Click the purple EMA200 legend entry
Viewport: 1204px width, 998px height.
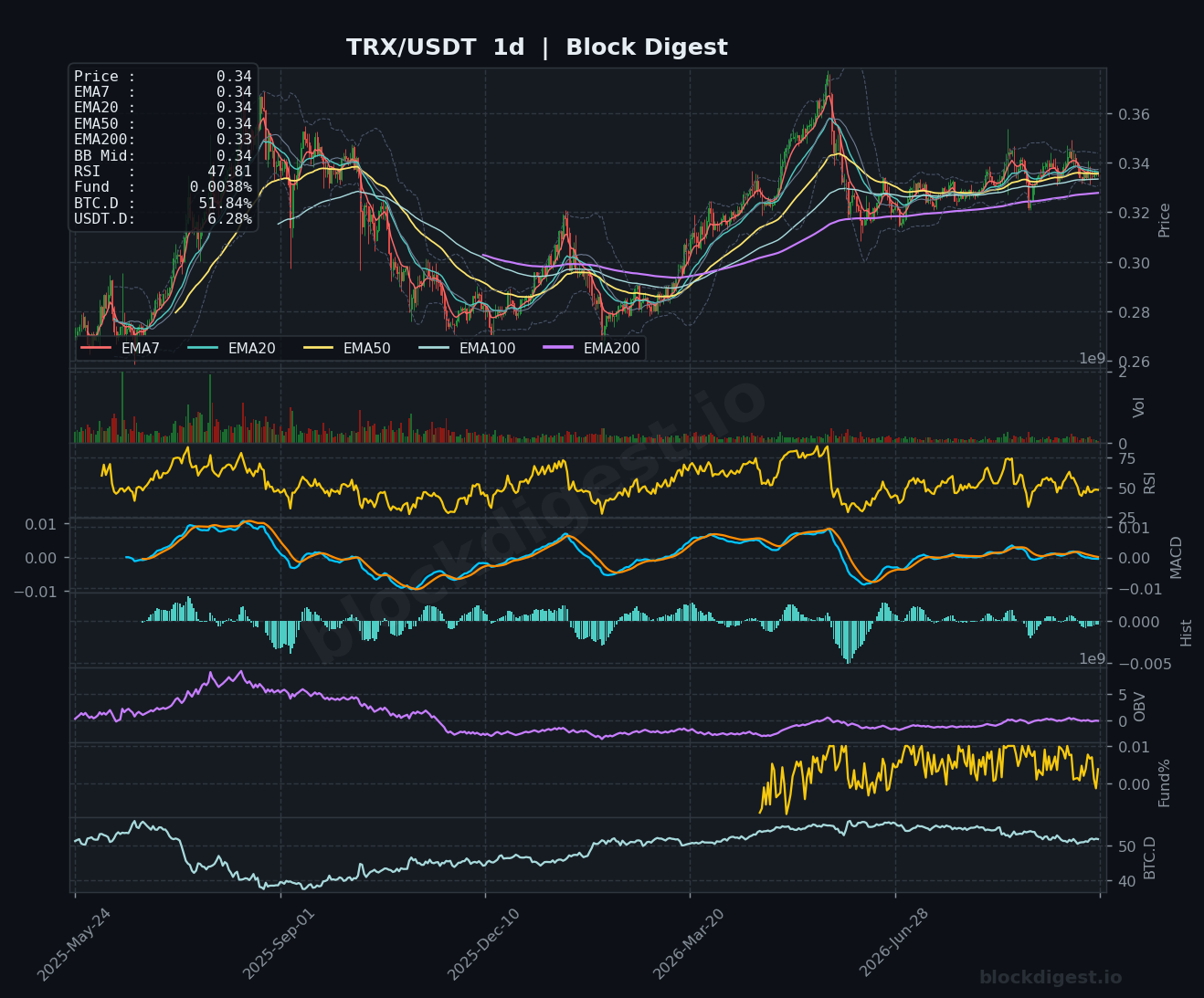coord(591,348)
